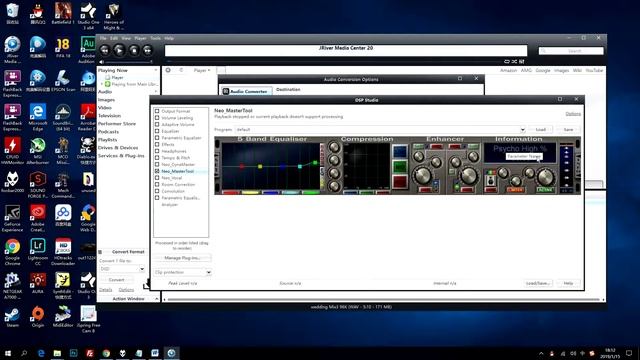Open the Program preset dropdown in DSP Studio

pyautogui.click(x=522, y=129)
